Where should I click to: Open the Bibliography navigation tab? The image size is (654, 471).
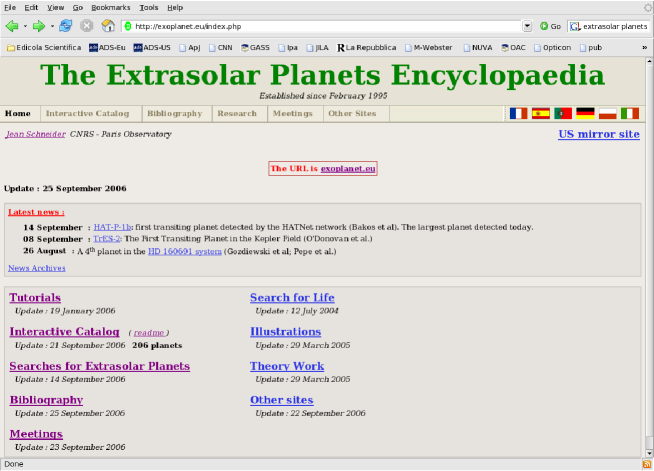pyautogui.click(x=174, y=114)
